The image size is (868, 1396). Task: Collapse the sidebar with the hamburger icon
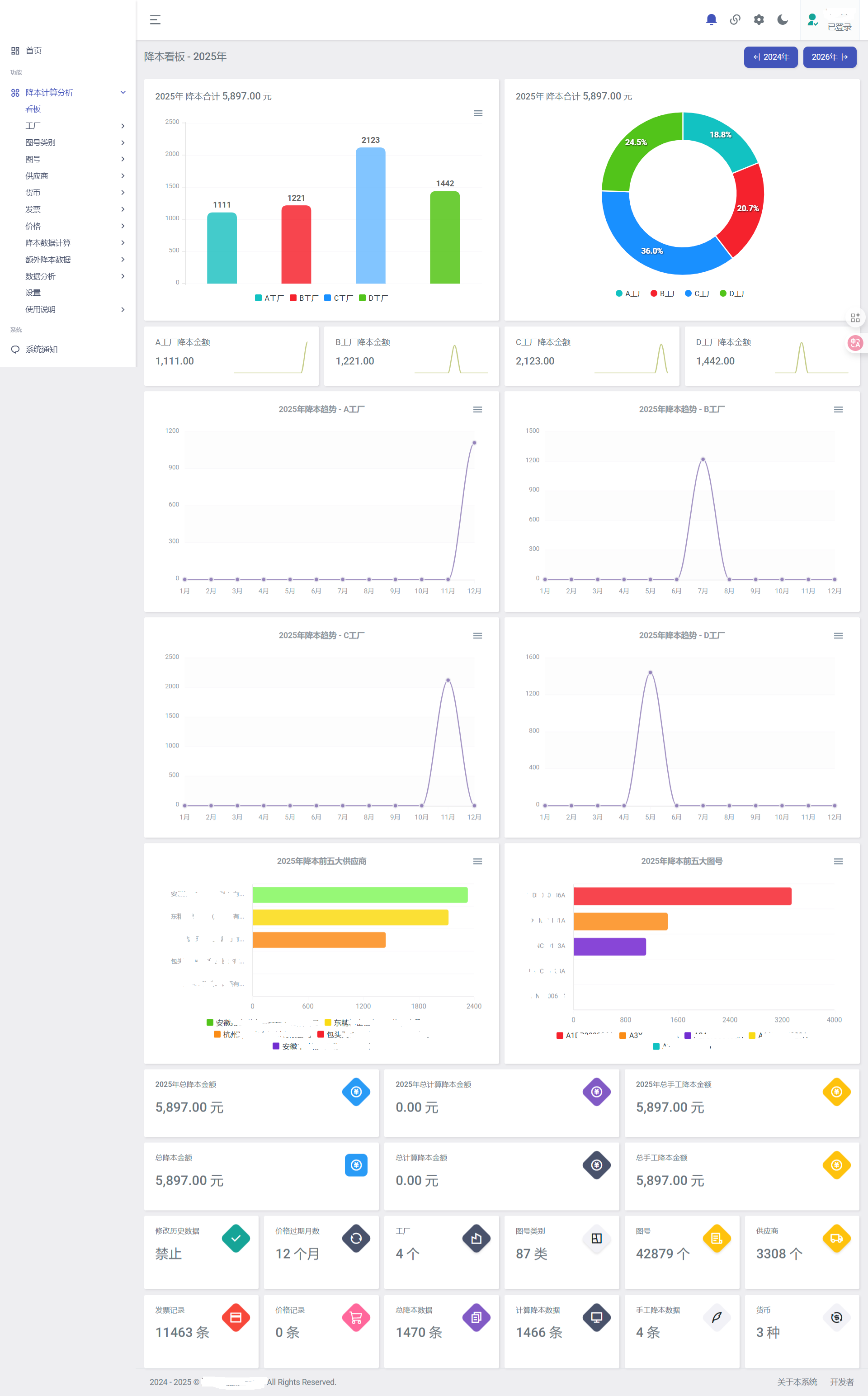click(x=155, y=20)
